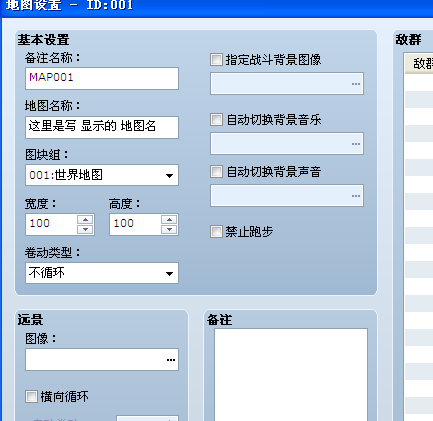
Task: Tick the 指定战斗背景图像 checkbox
Action: pyautogui.click(x=216, y=60)
